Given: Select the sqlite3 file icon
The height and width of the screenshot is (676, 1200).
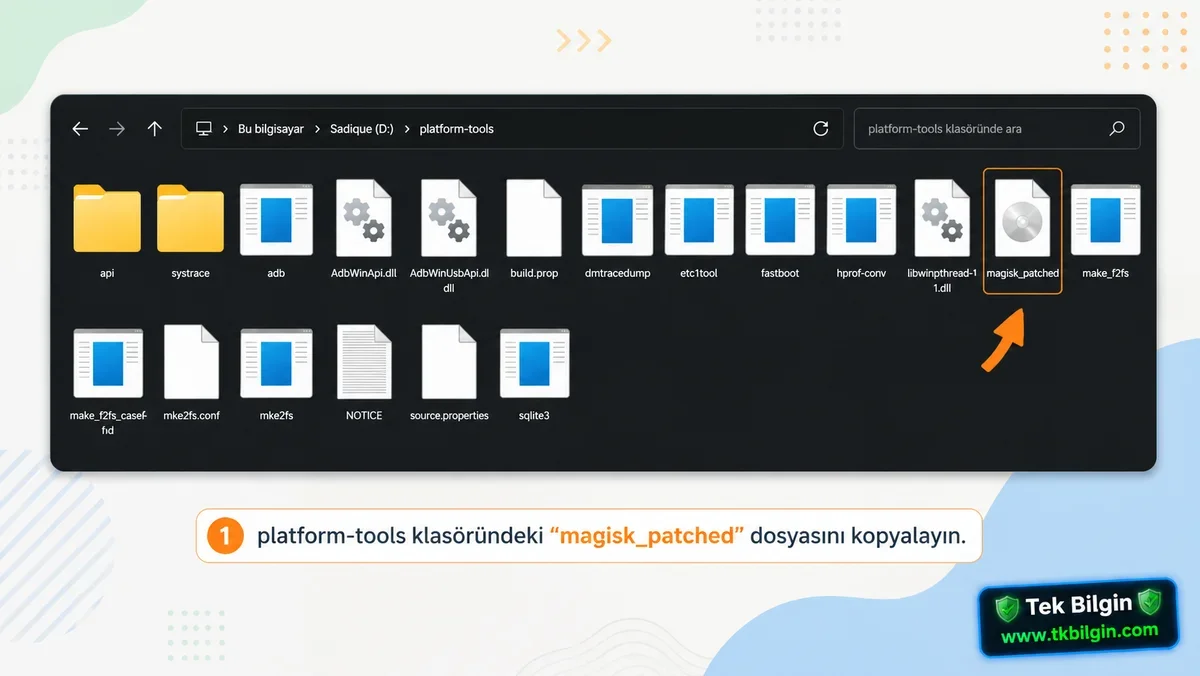Looking at the screenshot, I should (534, 364).
